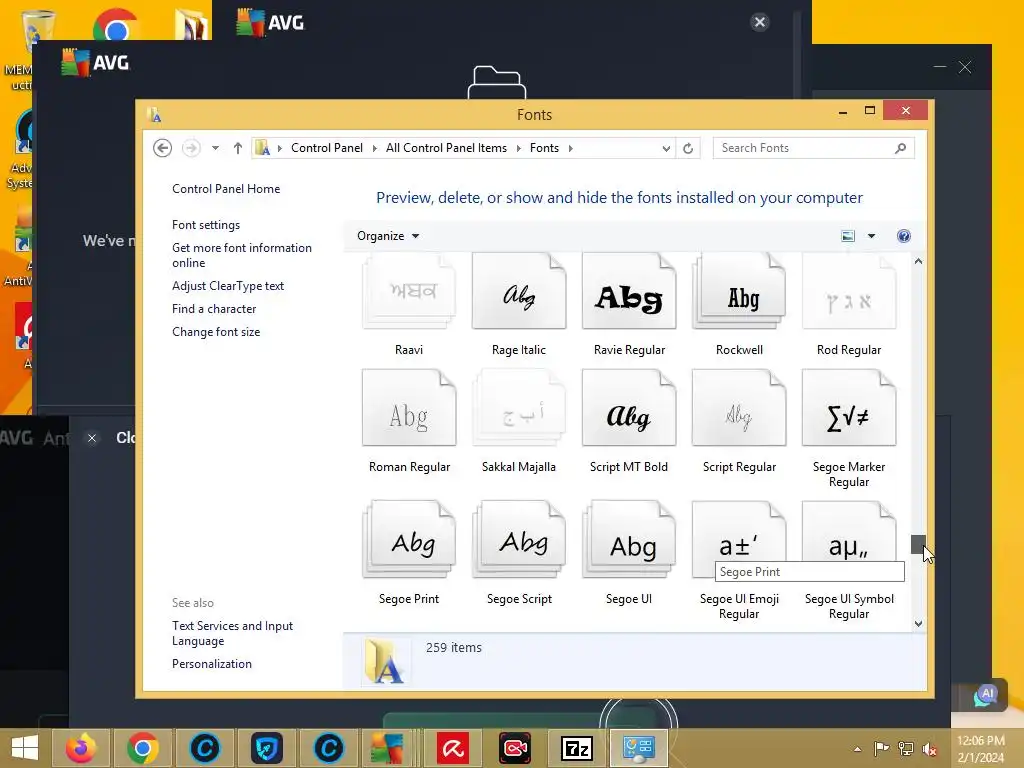Select the Rage Italic font icon
The width and height of the screenshot is (1024, 768).
tap(519, 292)
